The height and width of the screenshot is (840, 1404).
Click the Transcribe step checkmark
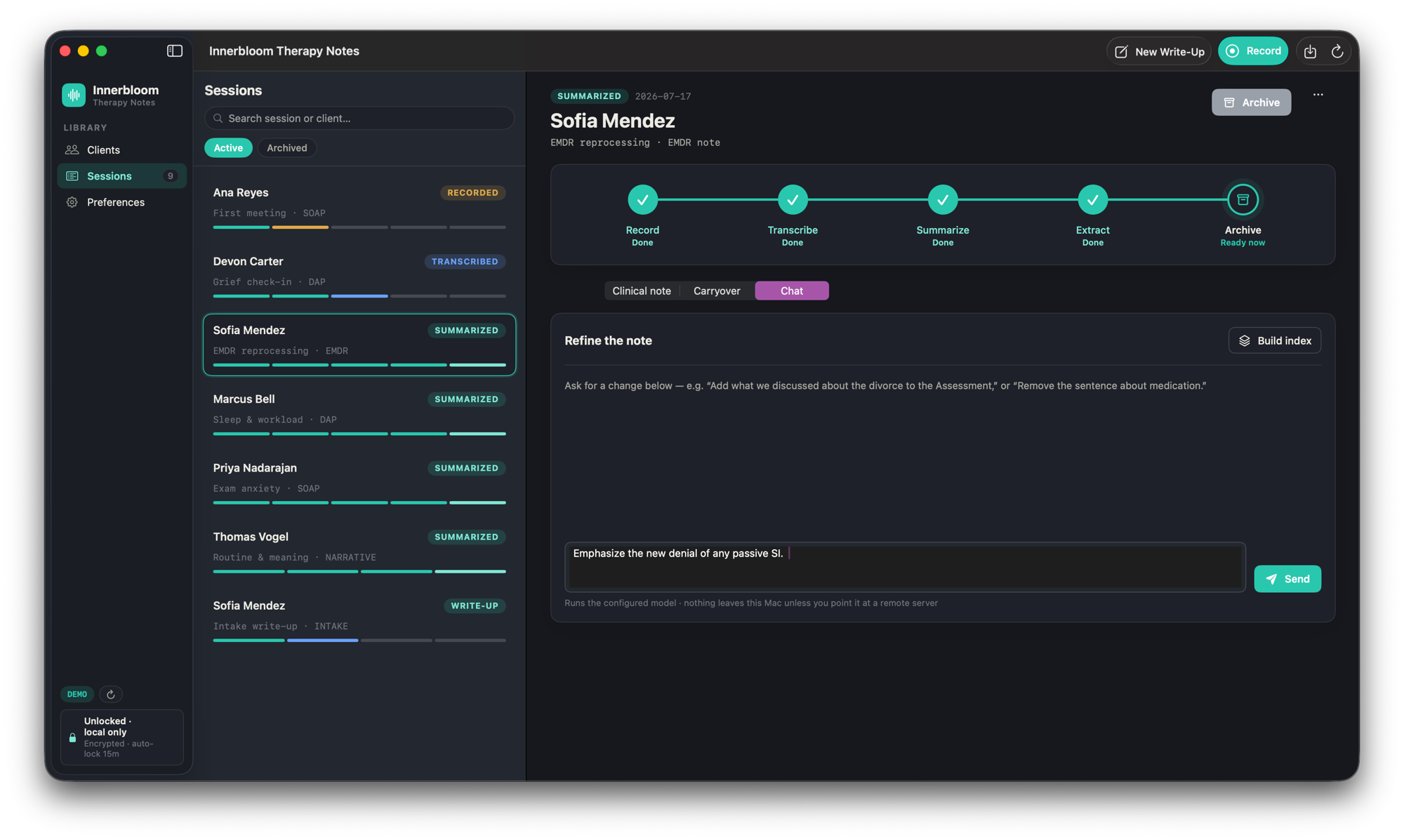[793, 200]
